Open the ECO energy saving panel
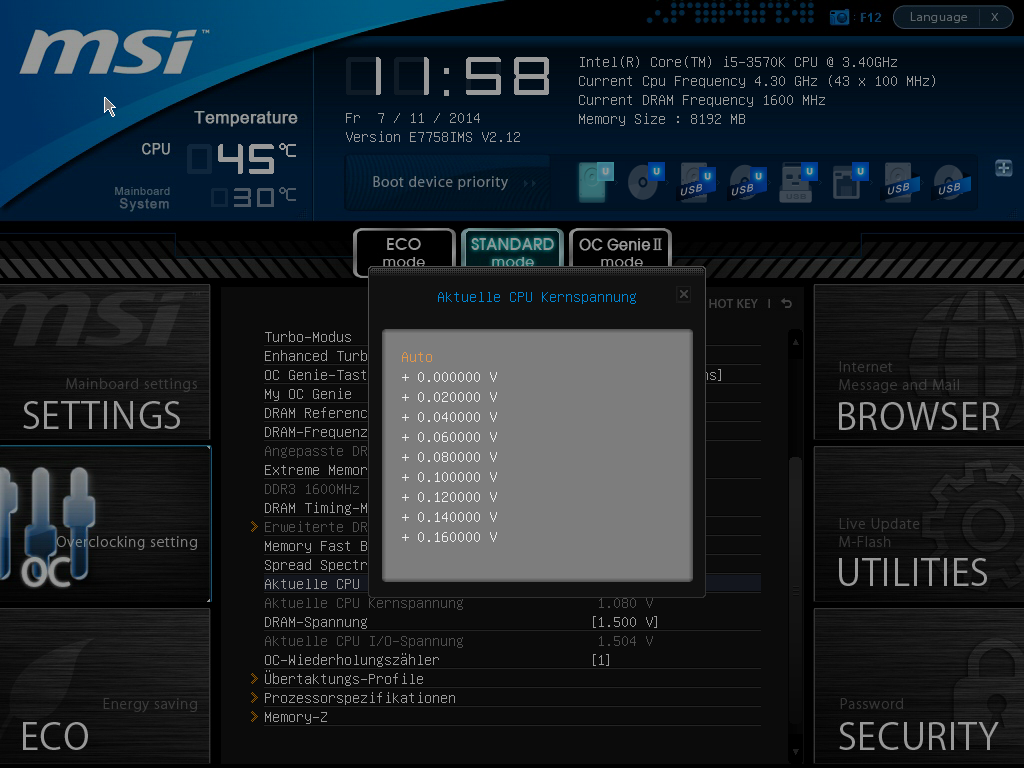Image resolution: width=1024 pixels, height=768 pixels. tap(105, 686)
